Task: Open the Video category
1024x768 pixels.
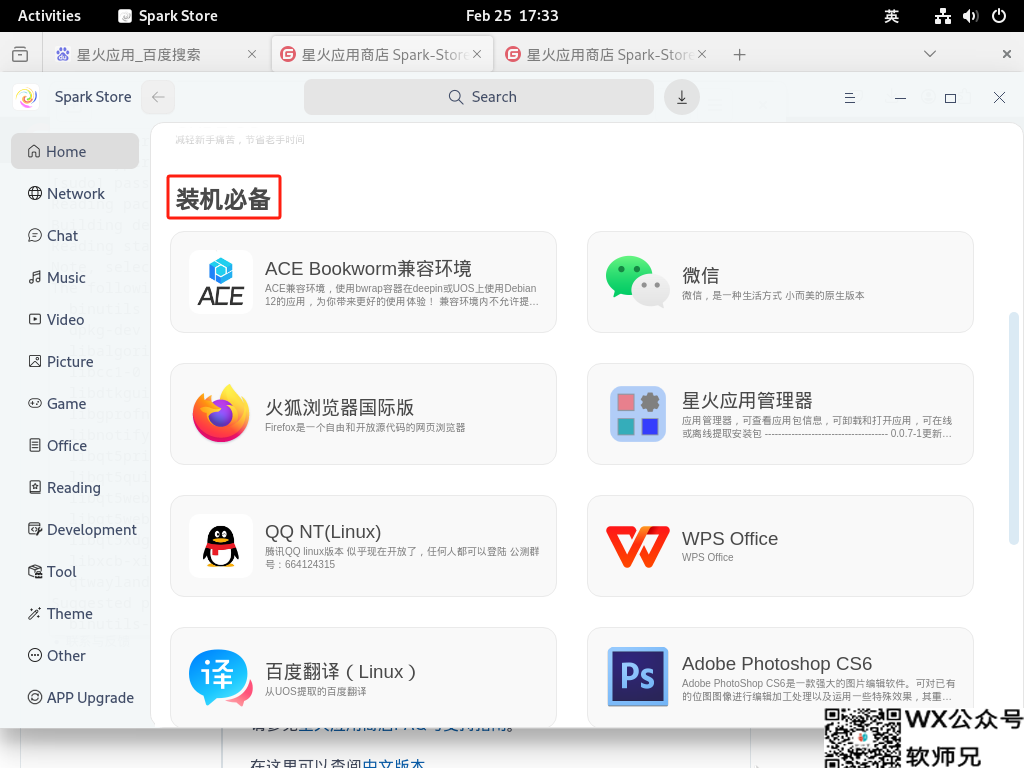Action: pos(75,319)
